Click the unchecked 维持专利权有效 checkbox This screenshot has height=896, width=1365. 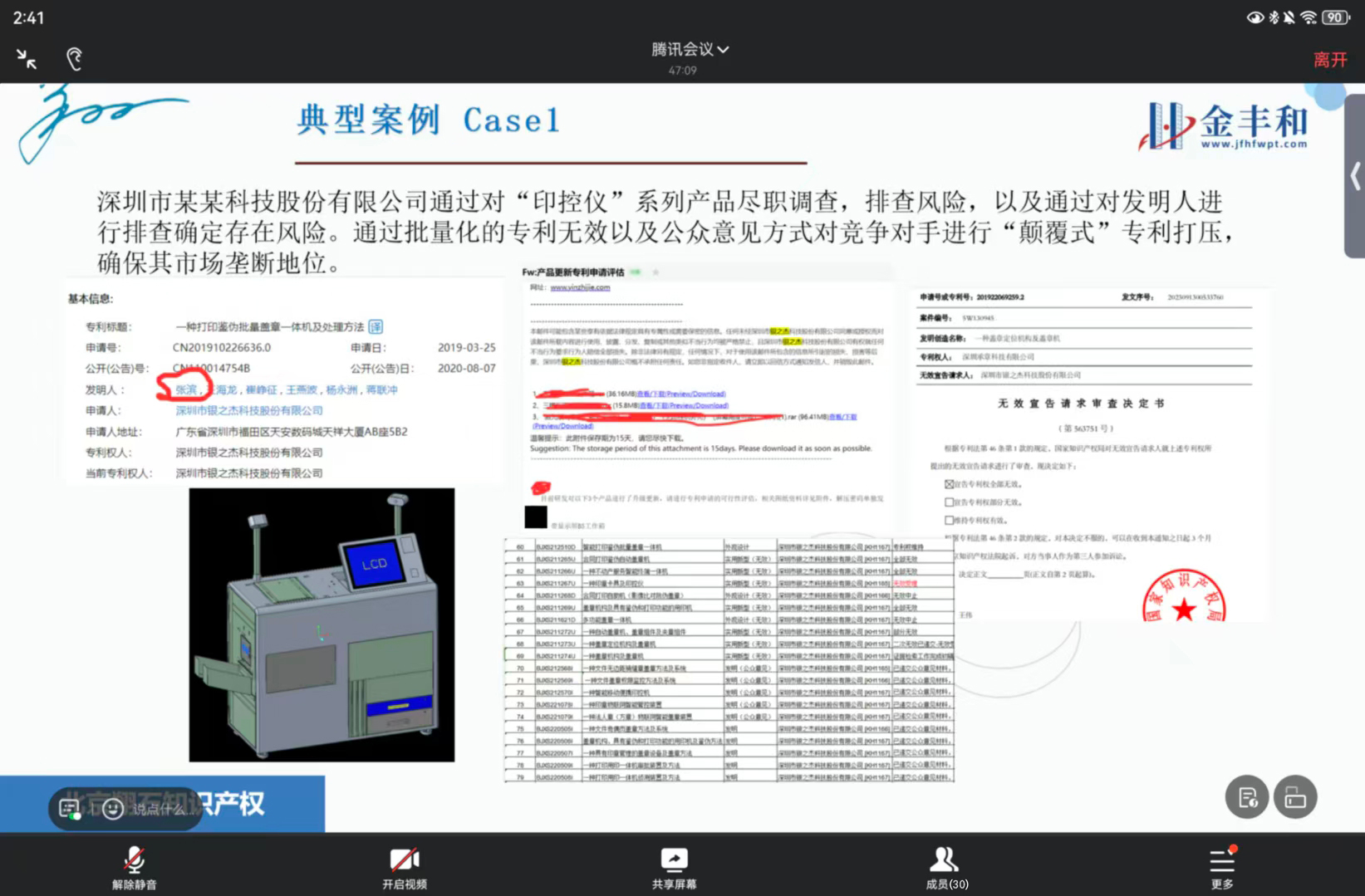click(949, 521)
